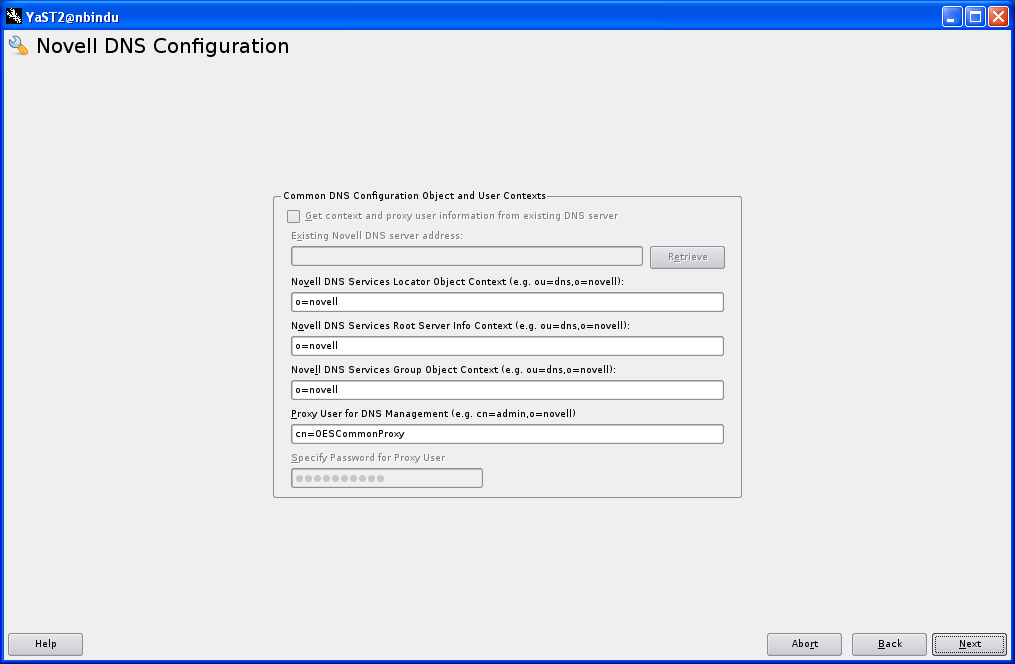This screenshot has width=1015, height=664.
Task: Close the YaST2 window
Action: 998,16
